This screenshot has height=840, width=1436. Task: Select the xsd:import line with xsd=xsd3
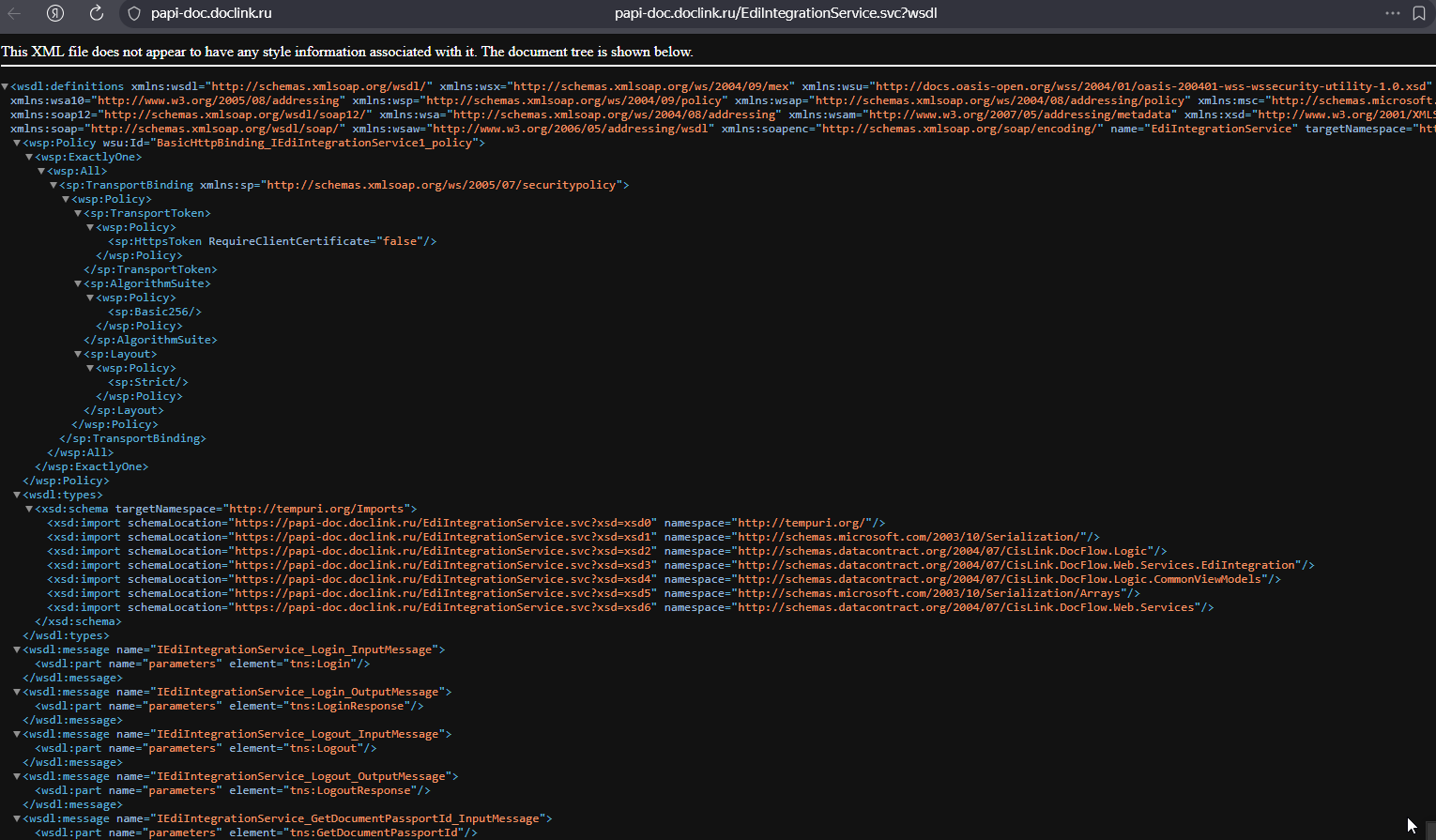coord(680,565)
